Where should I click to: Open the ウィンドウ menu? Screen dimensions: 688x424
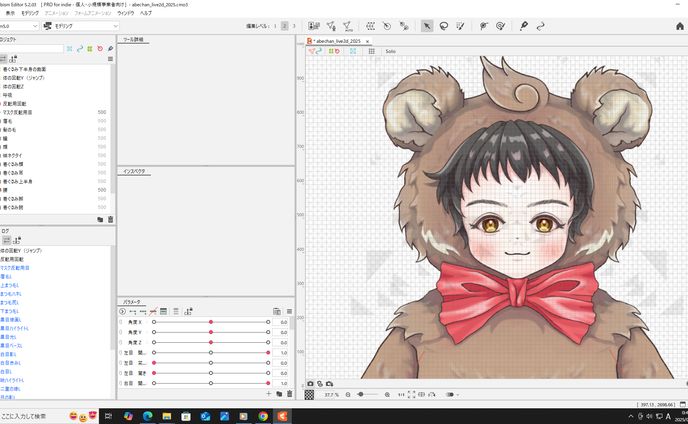click(x=125, y=13)
